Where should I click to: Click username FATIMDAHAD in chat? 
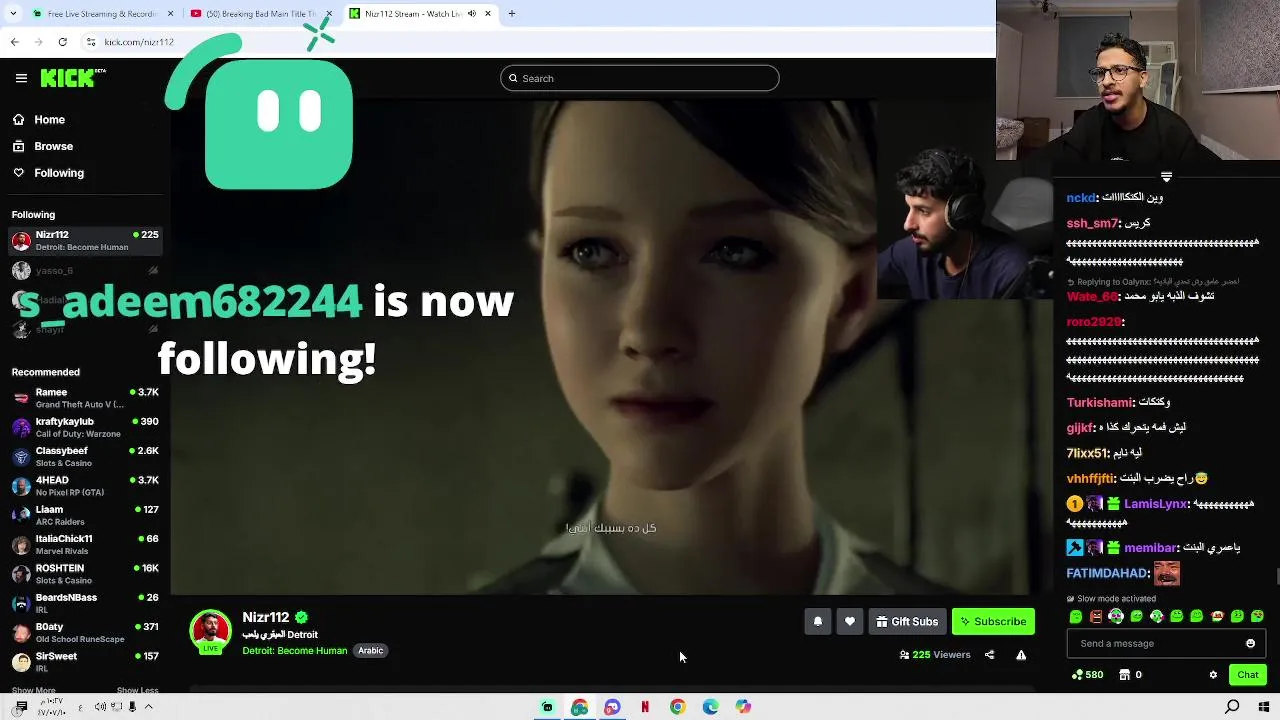pos(1107,574)
